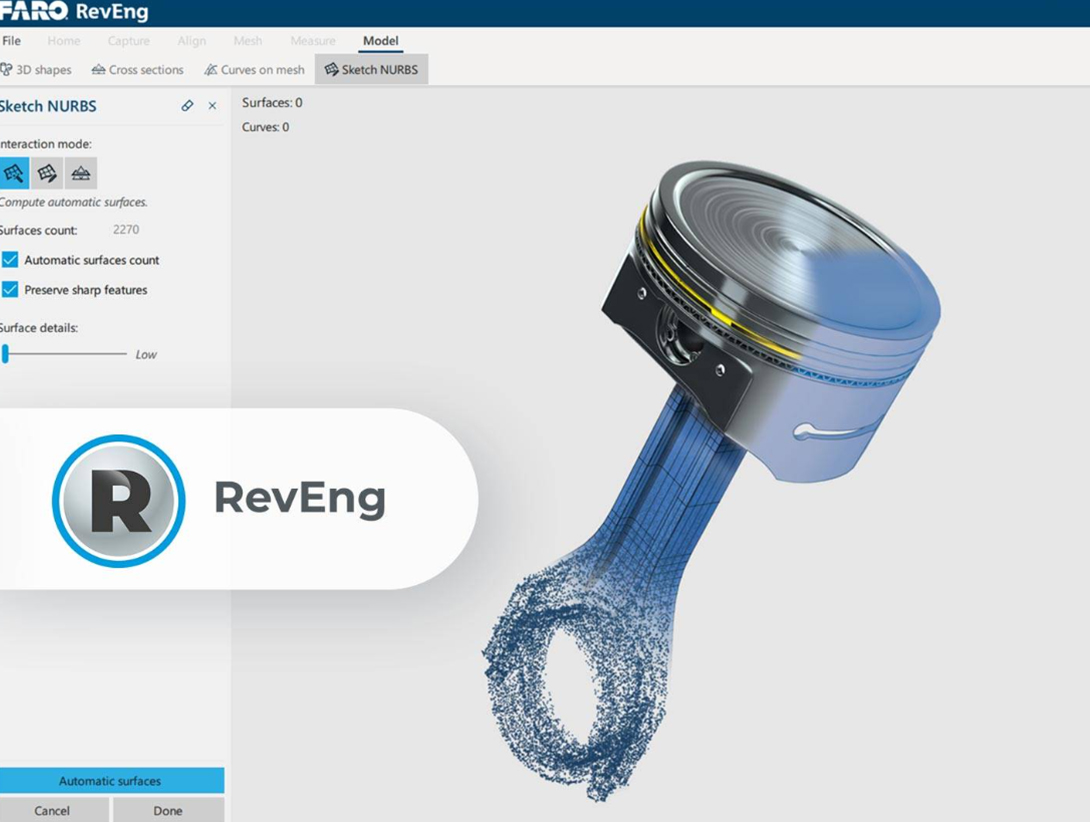
Task: Open the Cross sections tool
Action: click(x=137, y=70)
